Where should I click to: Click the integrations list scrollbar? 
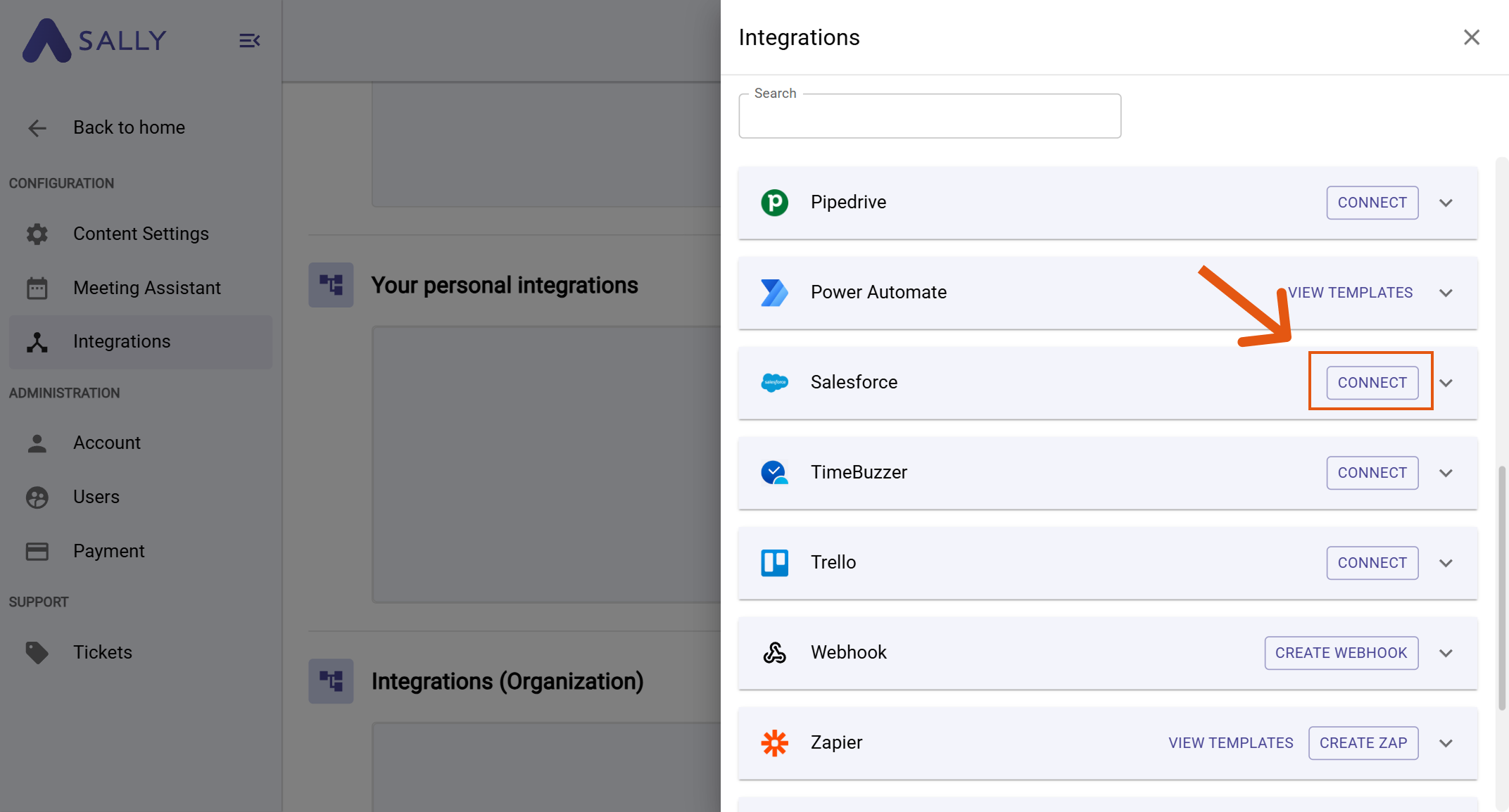click(1501, 588)
